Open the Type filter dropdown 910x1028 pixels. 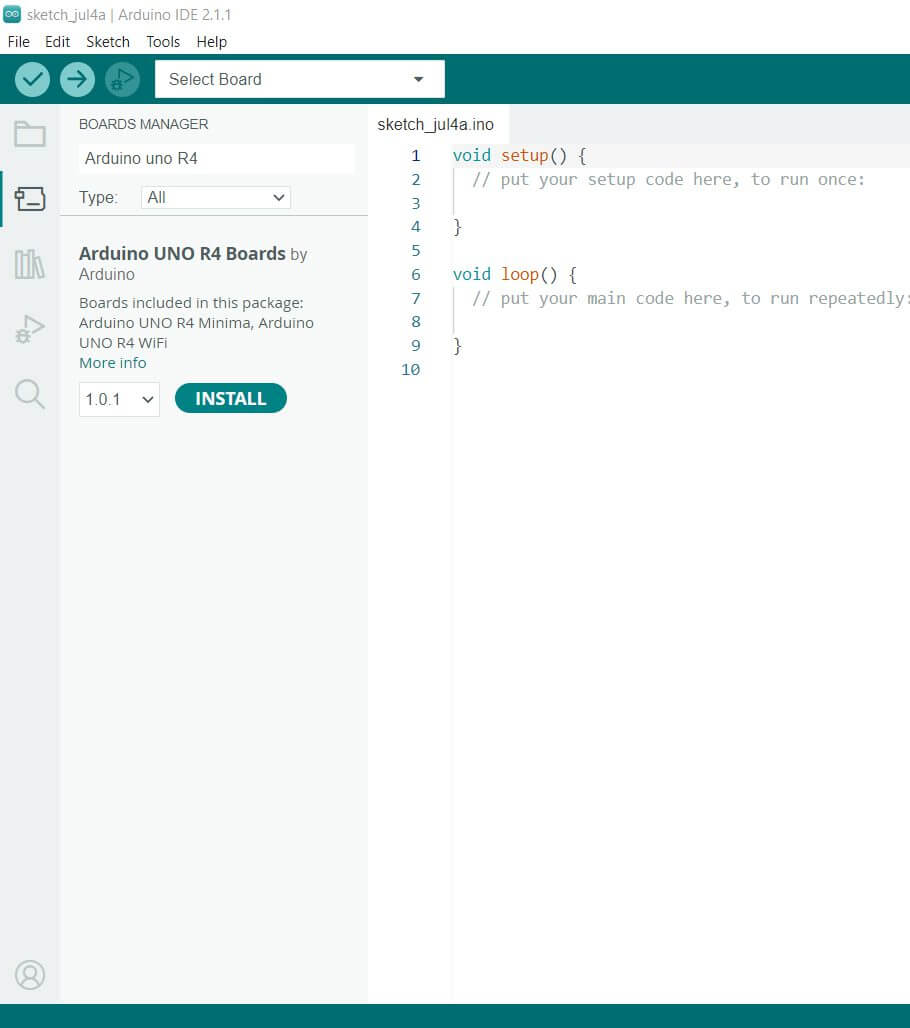(x=215, y=198)
